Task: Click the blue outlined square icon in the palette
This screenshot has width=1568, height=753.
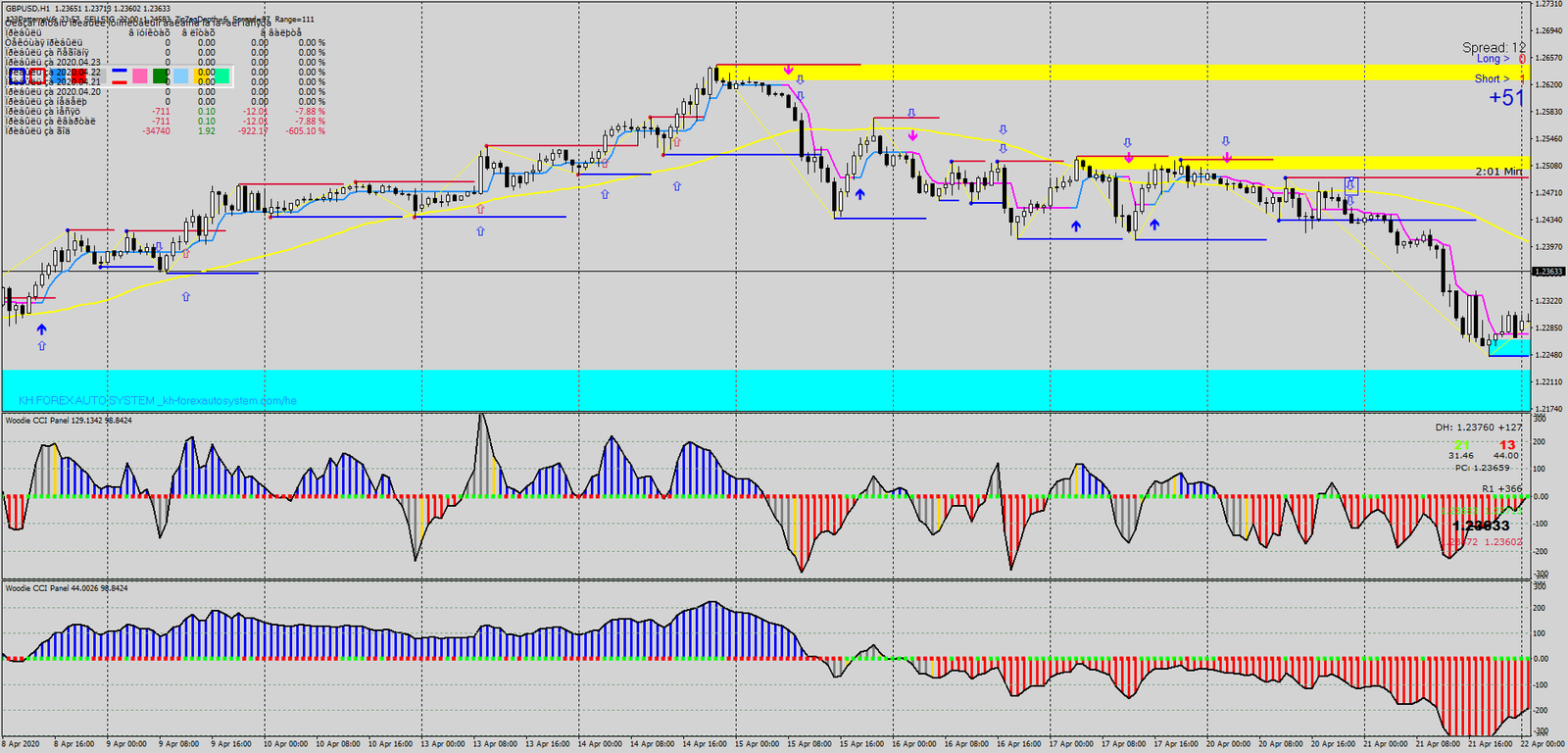Action: click(17, 75)
